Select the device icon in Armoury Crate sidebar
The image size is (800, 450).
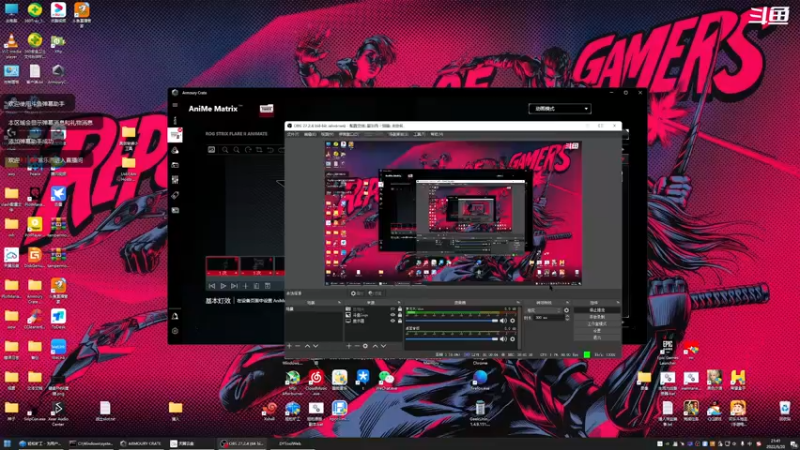pos(175,135)
